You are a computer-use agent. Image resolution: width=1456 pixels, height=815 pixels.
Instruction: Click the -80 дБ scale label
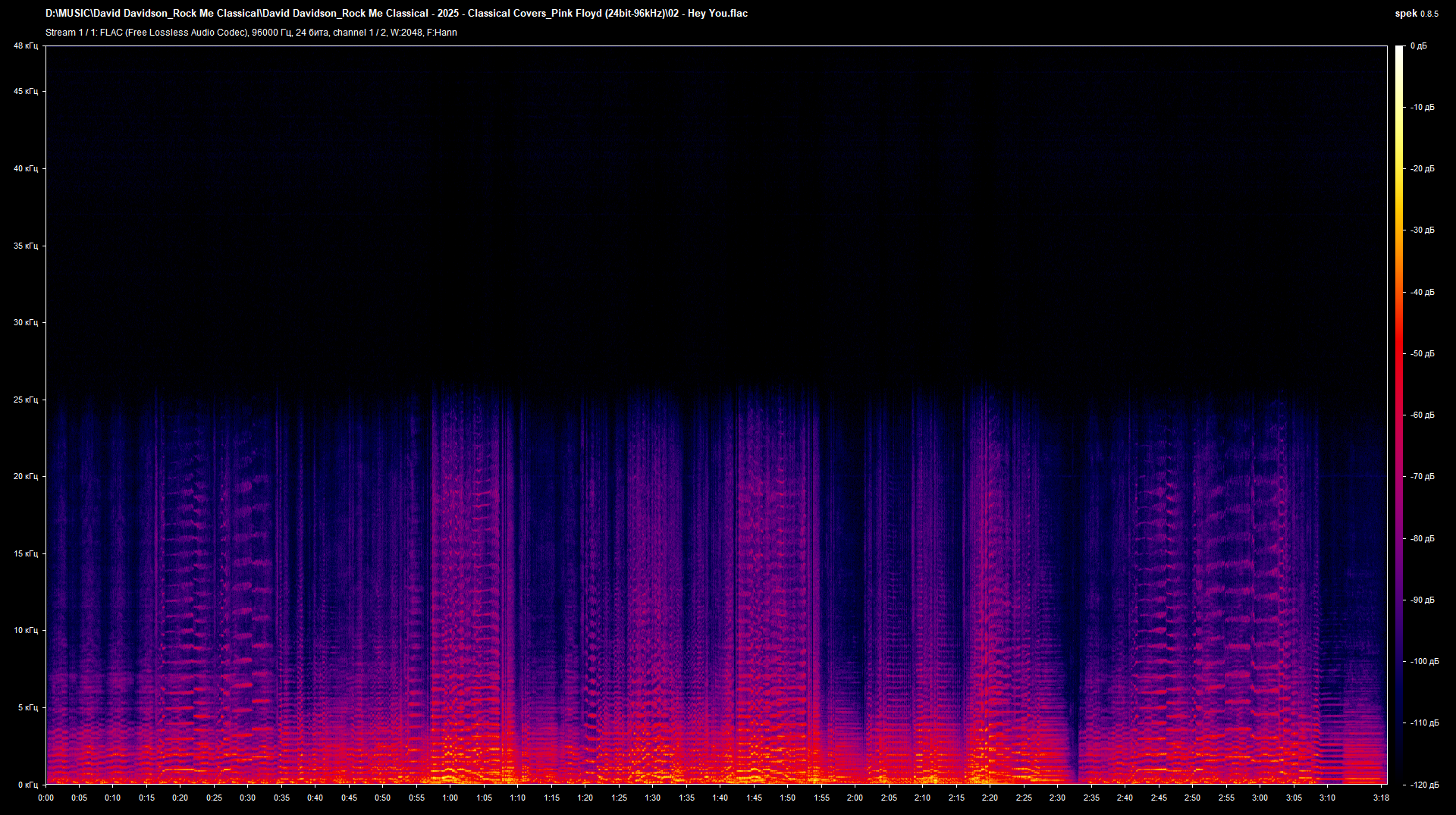point(1423,539)
